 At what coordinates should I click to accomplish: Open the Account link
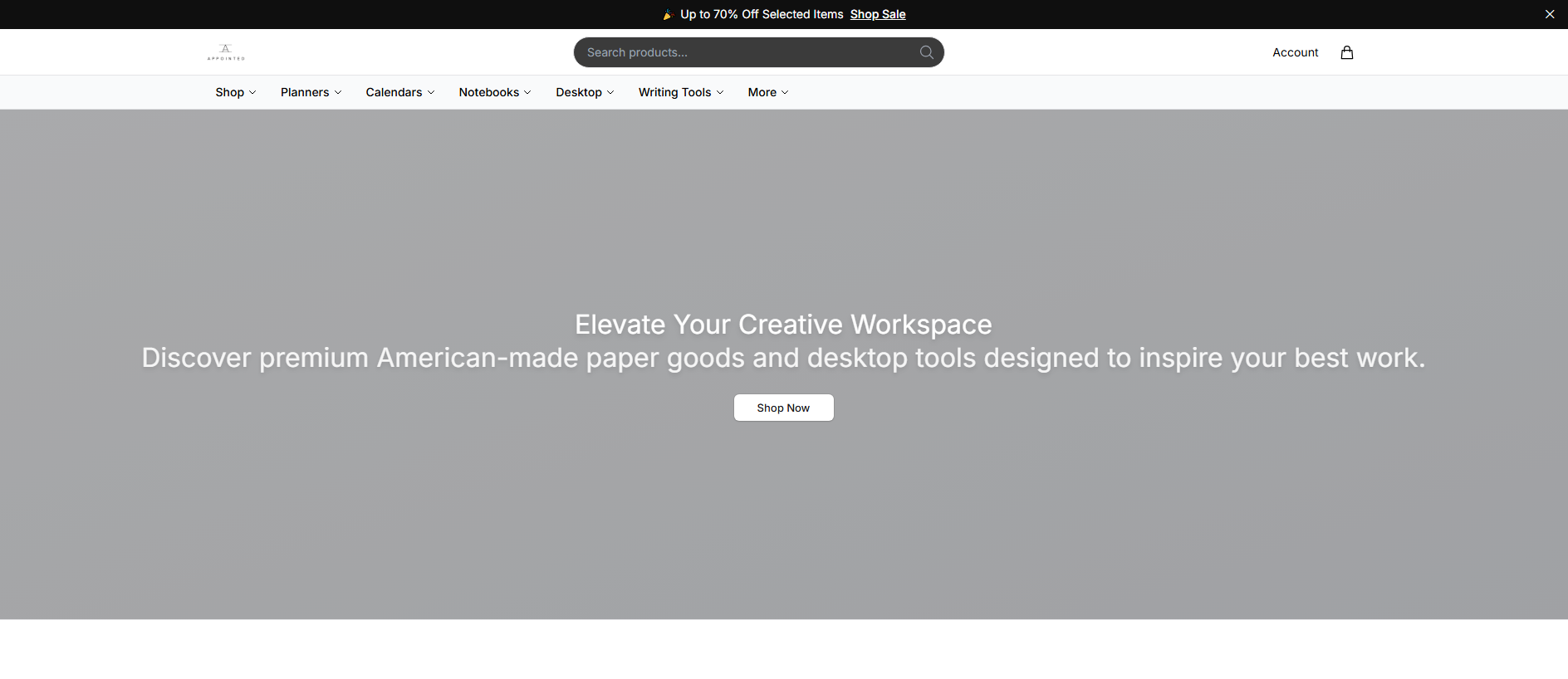[x=1295, y=52]
